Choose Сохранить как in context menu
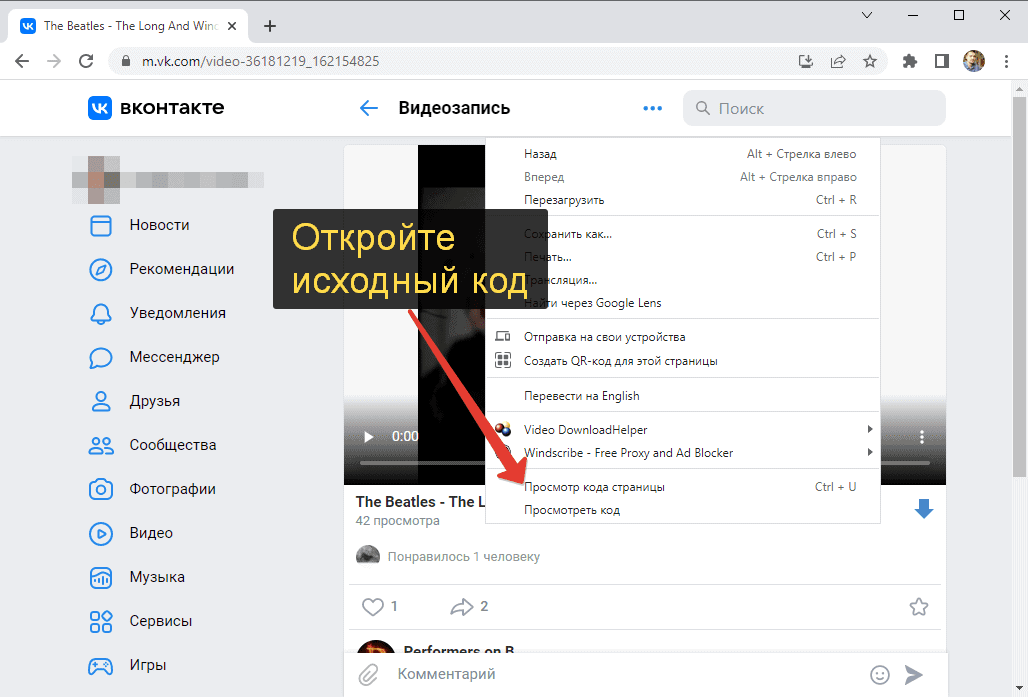The width and height of the screenshot is (1028, 697). [x=568, y=234]
